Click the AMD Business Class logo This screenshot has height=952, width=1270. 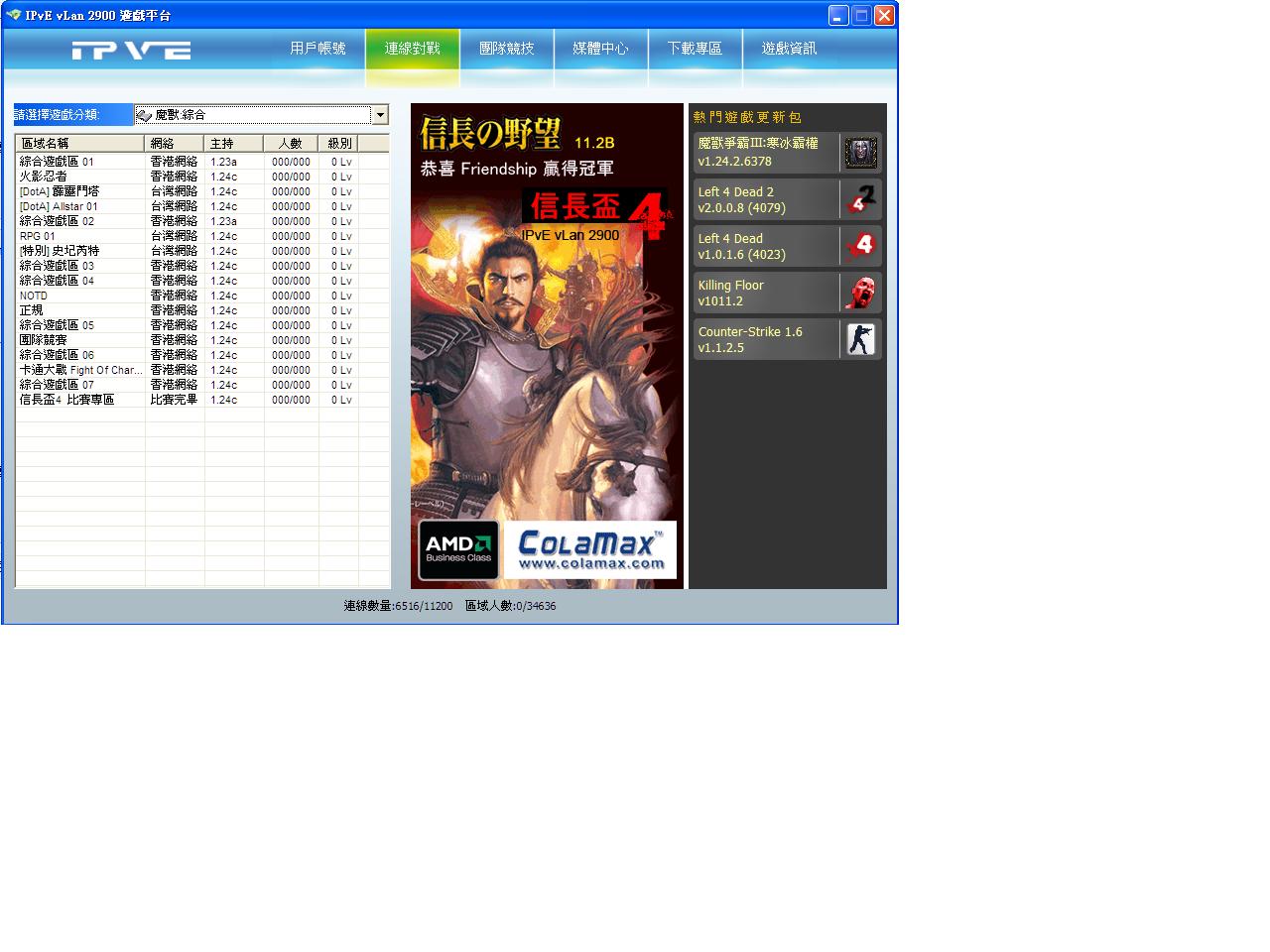[458, 550]
